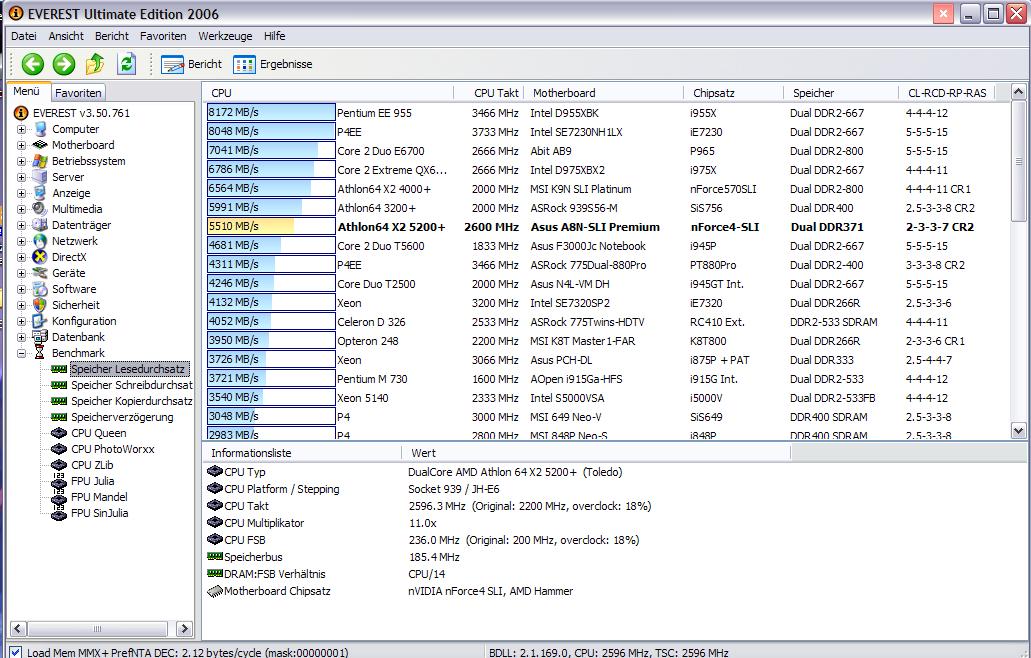
Task: Open the CPU PhotoWorxx benchmark
Action: tap(112, 449)
